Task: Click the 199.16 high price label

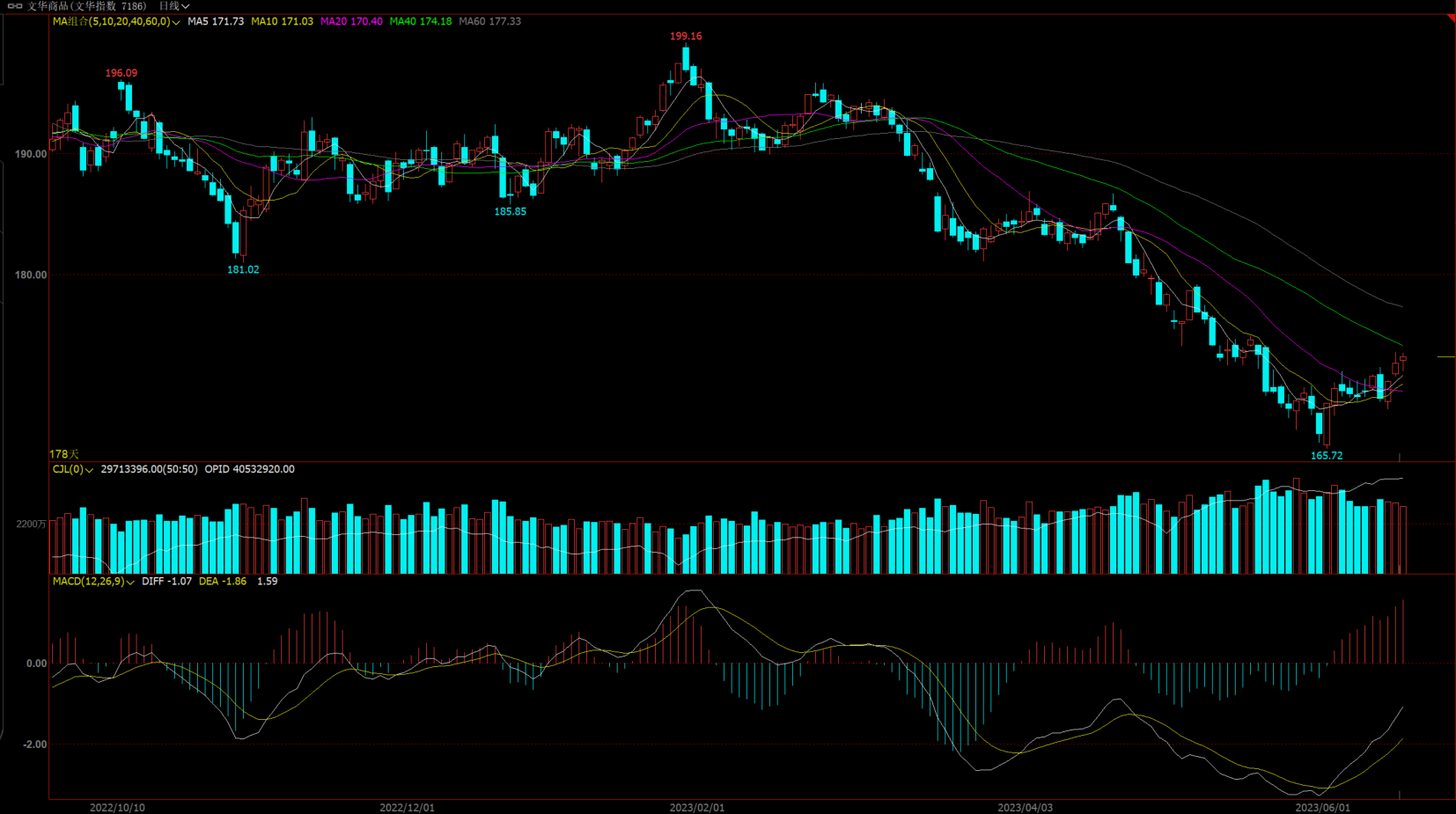Action: click(x=686, y=36)
